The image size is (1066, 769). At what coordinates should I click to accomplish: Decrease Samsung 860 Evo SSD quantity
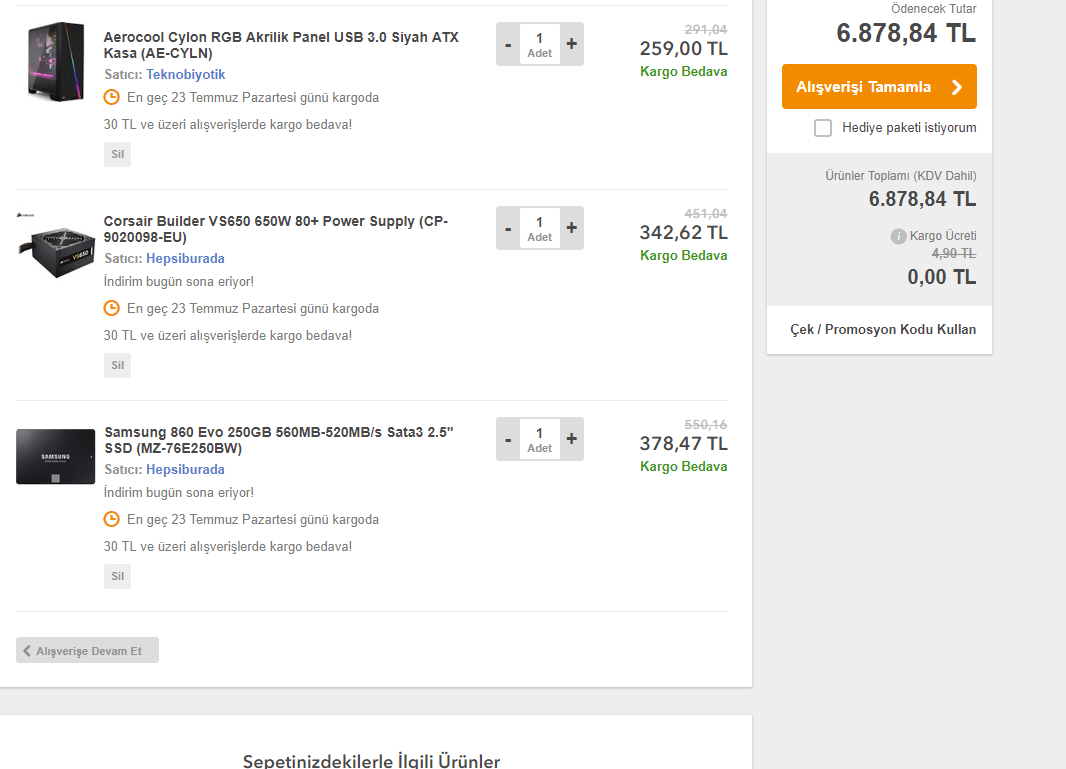click(508, 440)
